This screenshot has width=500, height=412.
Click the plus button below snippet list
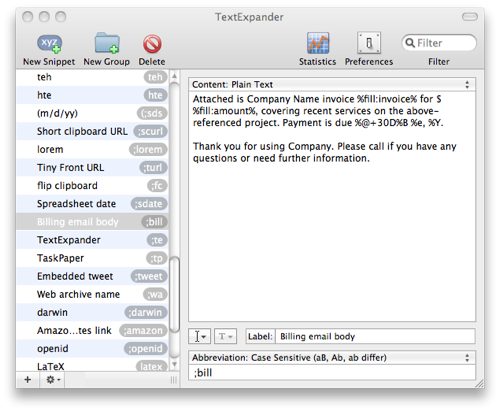(x=28, y=379)
